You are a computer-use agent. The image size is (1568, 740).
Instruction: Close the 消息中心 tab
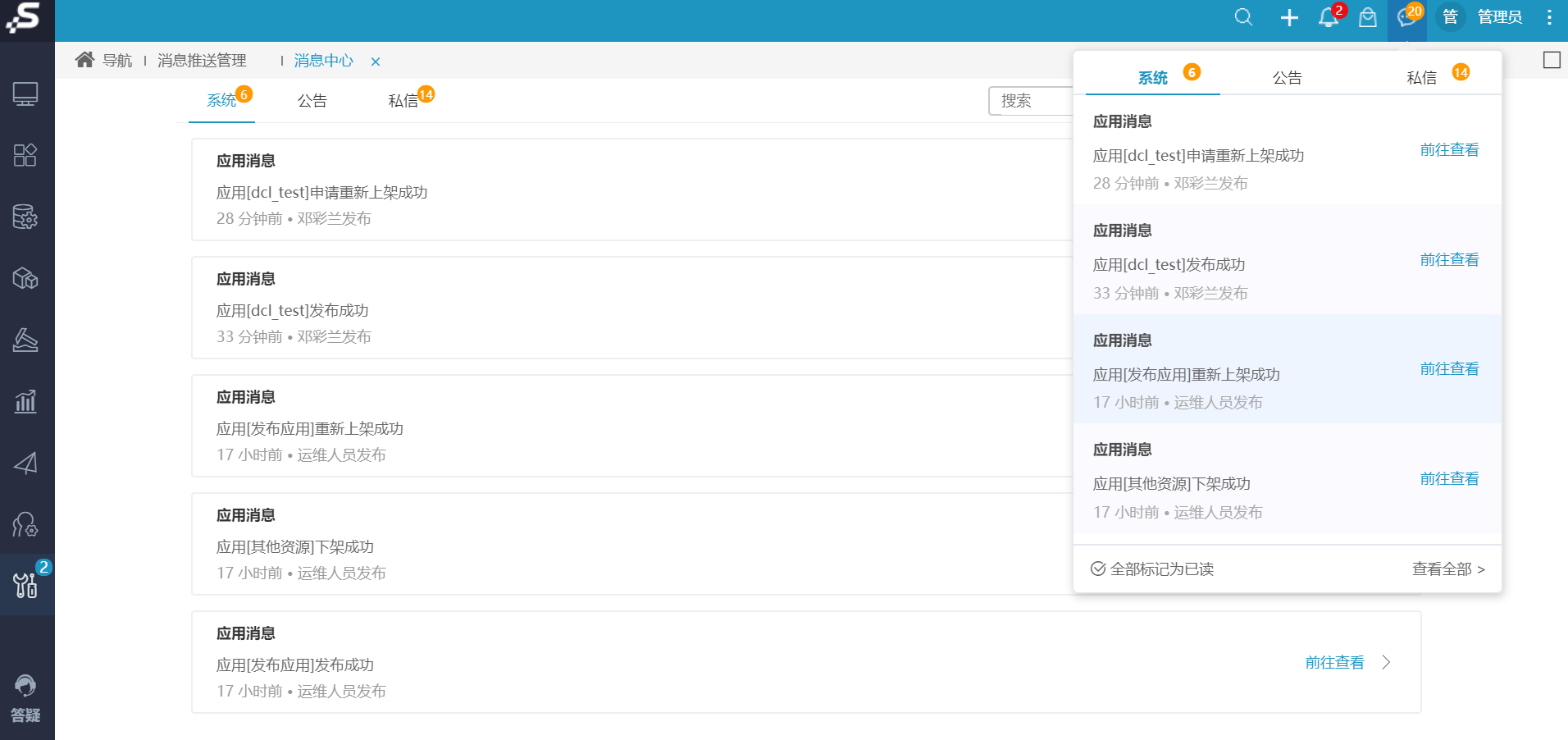[376, 62]
